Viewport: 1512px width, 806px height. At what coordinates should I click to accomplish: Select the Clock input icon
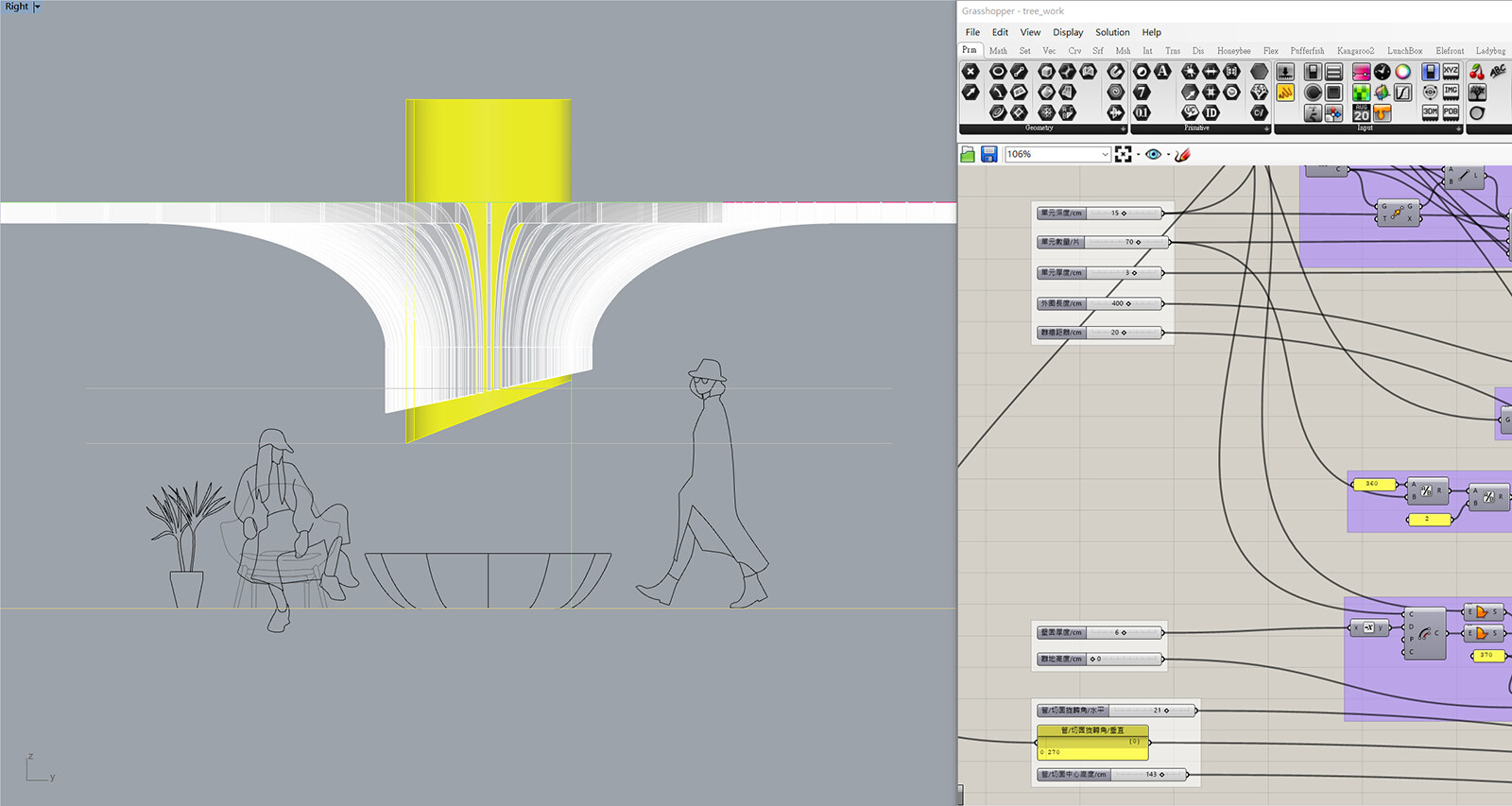(x=1382, y=71)
